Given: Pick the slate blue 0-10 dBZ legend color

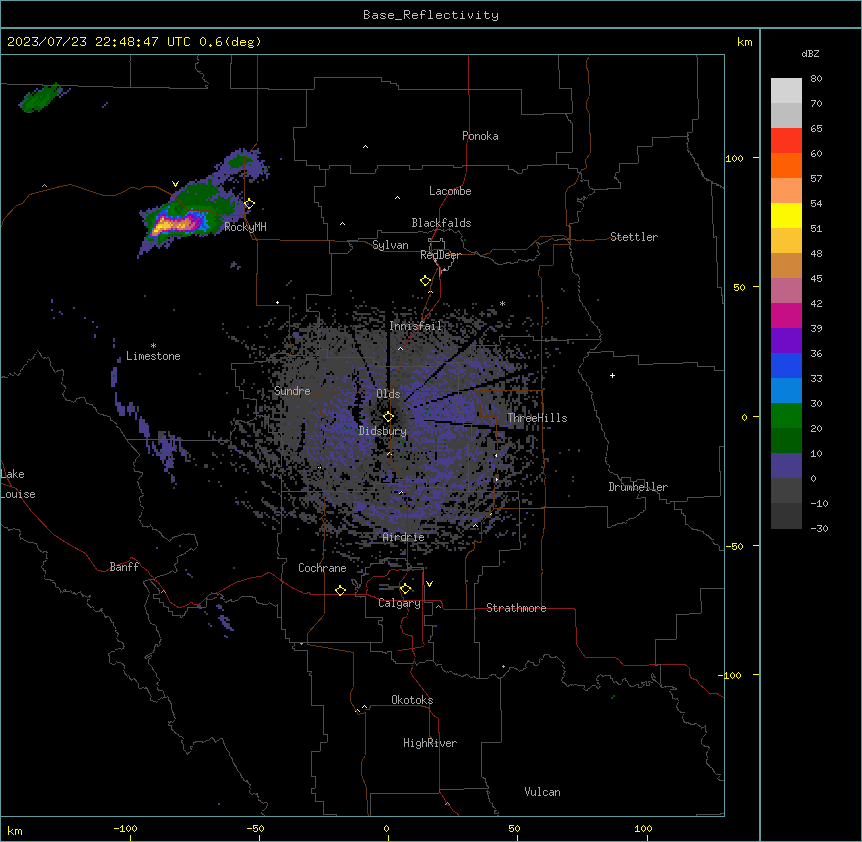Looking at the screenshot, I should coord(786,466).
